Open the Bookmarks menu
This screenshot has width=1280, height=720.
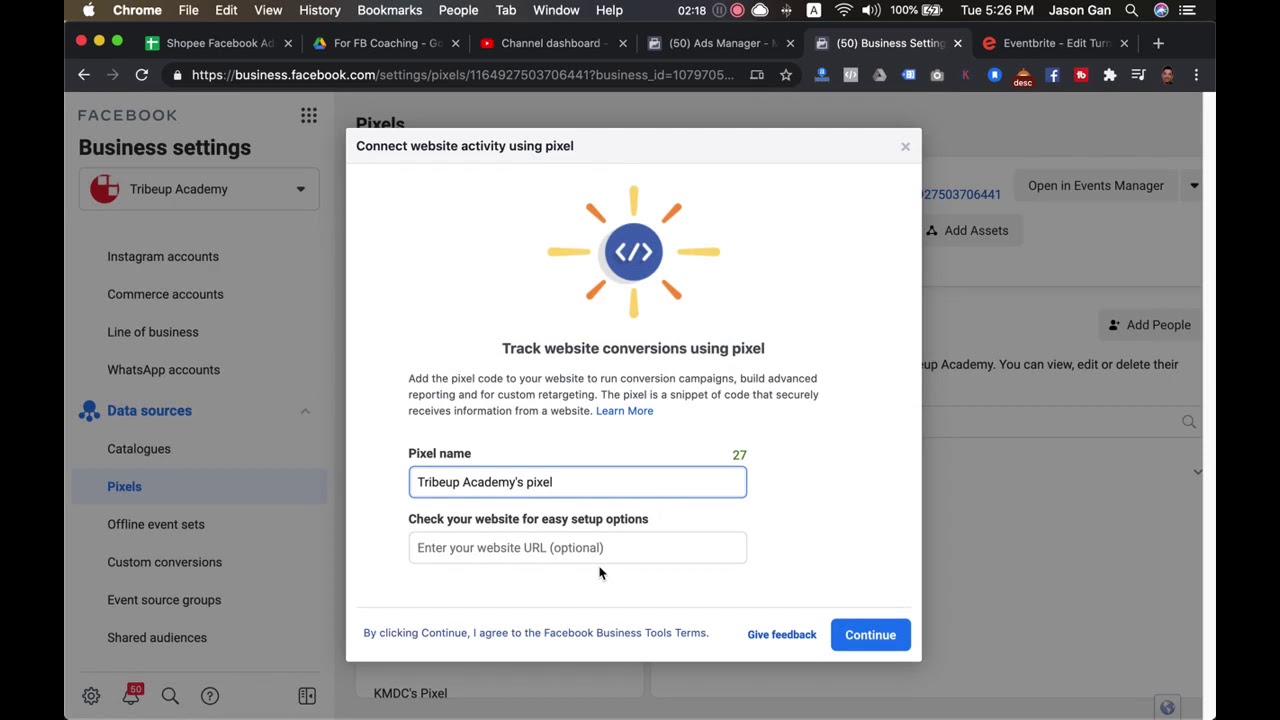coord(389,10)
